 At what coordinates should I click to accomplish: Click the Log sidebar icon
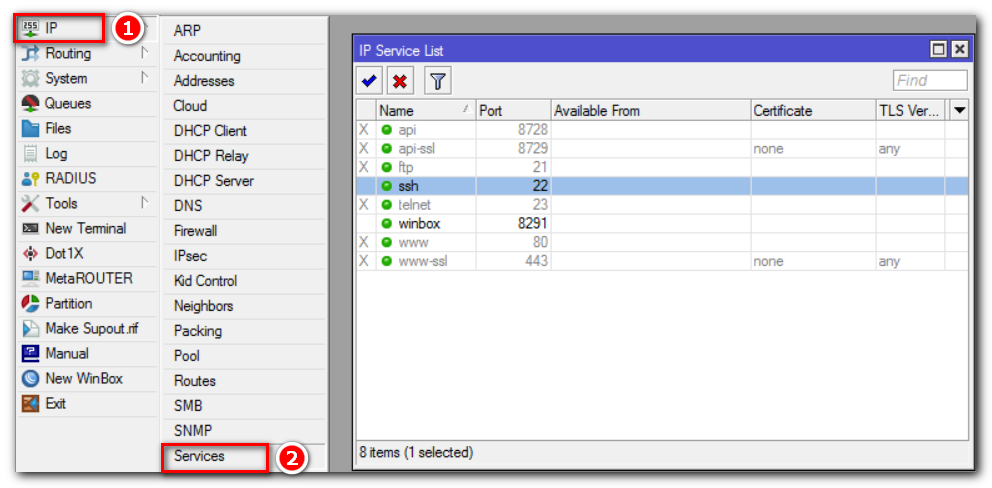point(30,154)
